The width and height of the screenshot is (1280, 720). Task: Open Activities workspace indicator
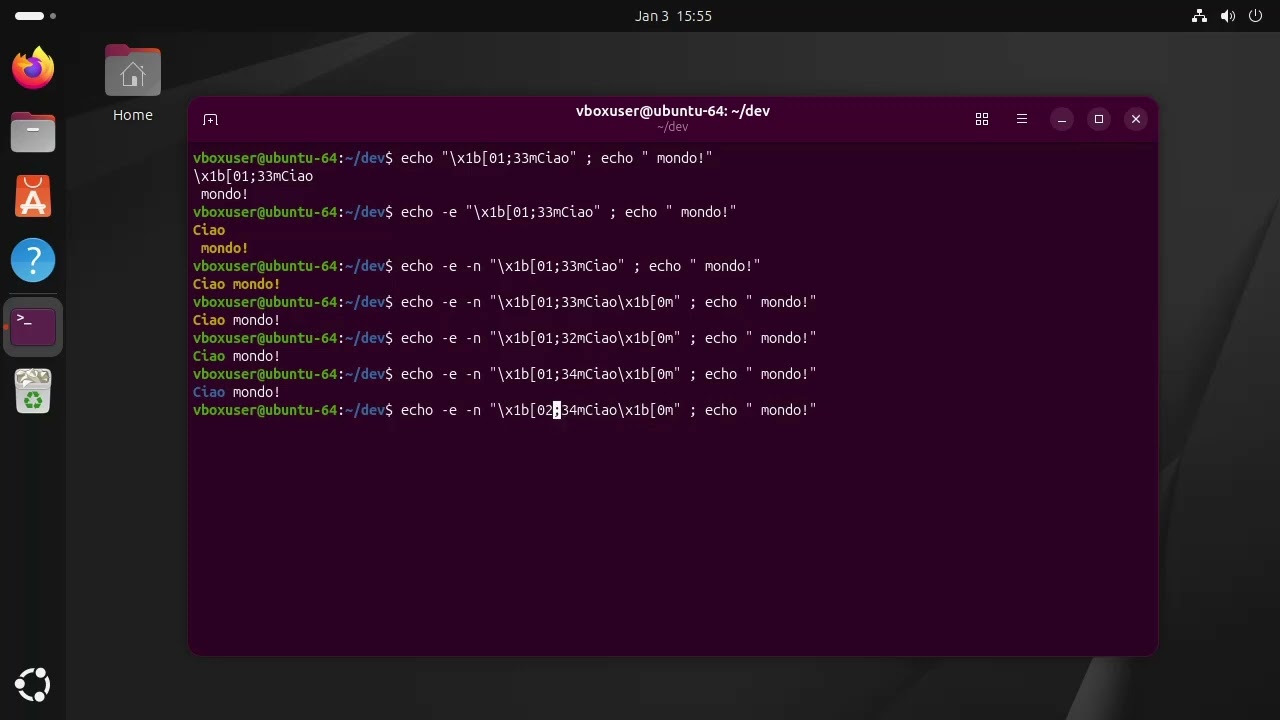click(x=36, y=16)
